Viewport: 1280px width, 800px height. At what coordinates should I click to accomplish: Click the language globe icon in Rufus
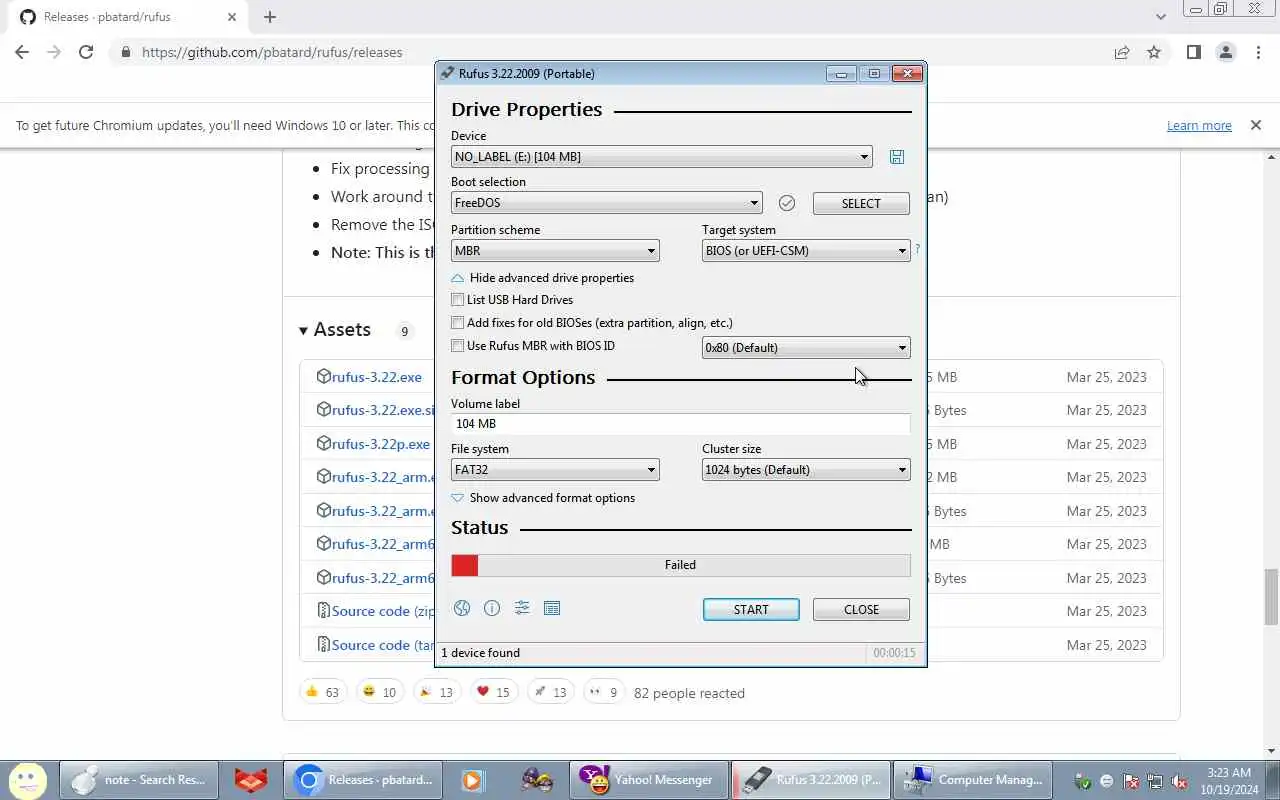(x=462, y=608)
